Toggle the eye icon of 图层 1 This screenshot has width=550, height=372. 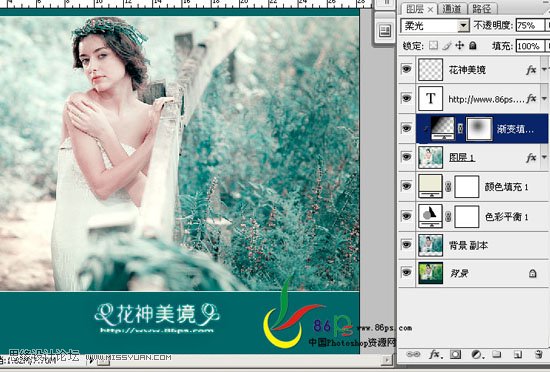coord(406,157)
